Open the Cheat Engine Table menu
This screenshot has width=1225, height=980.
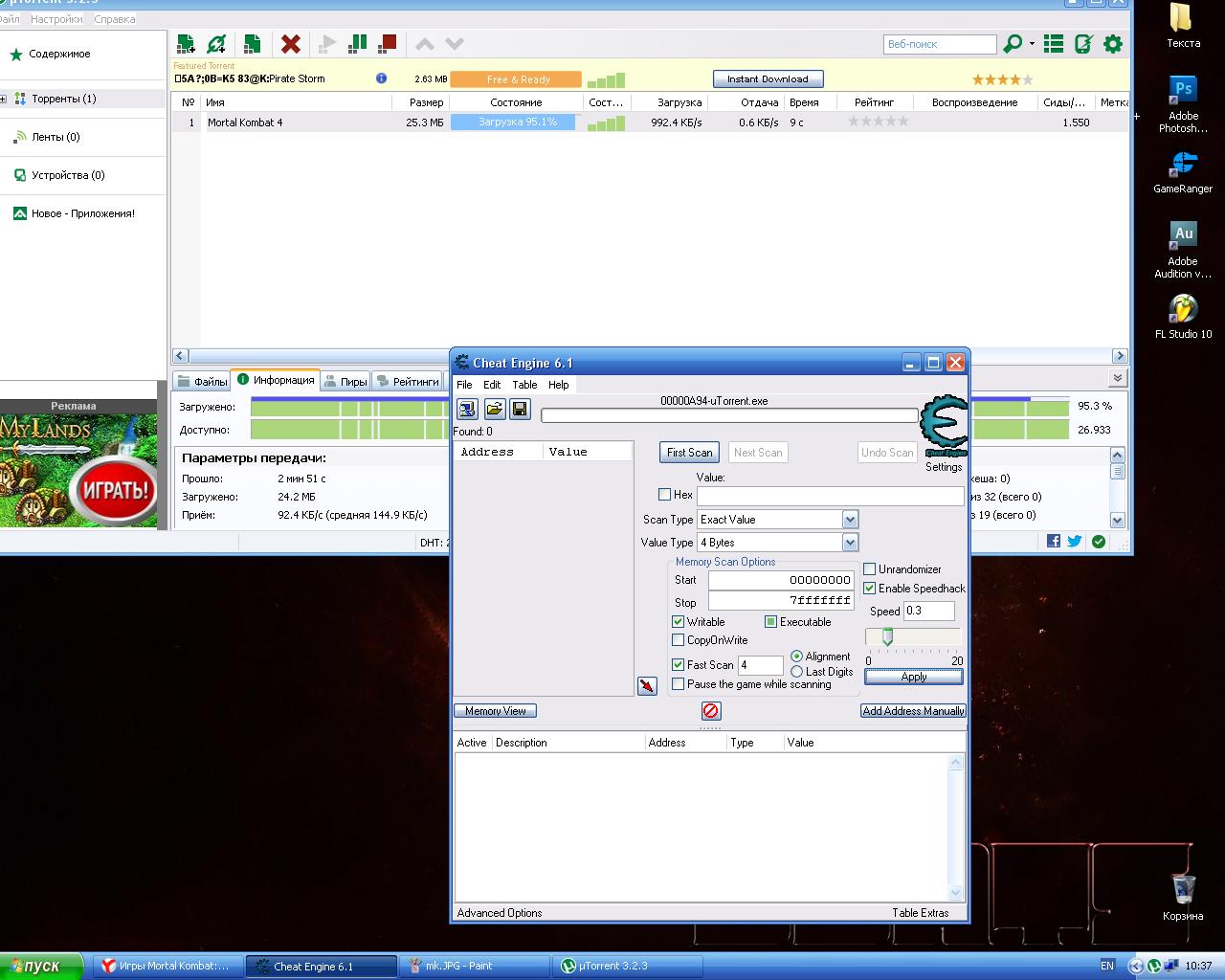pos(524,385)
